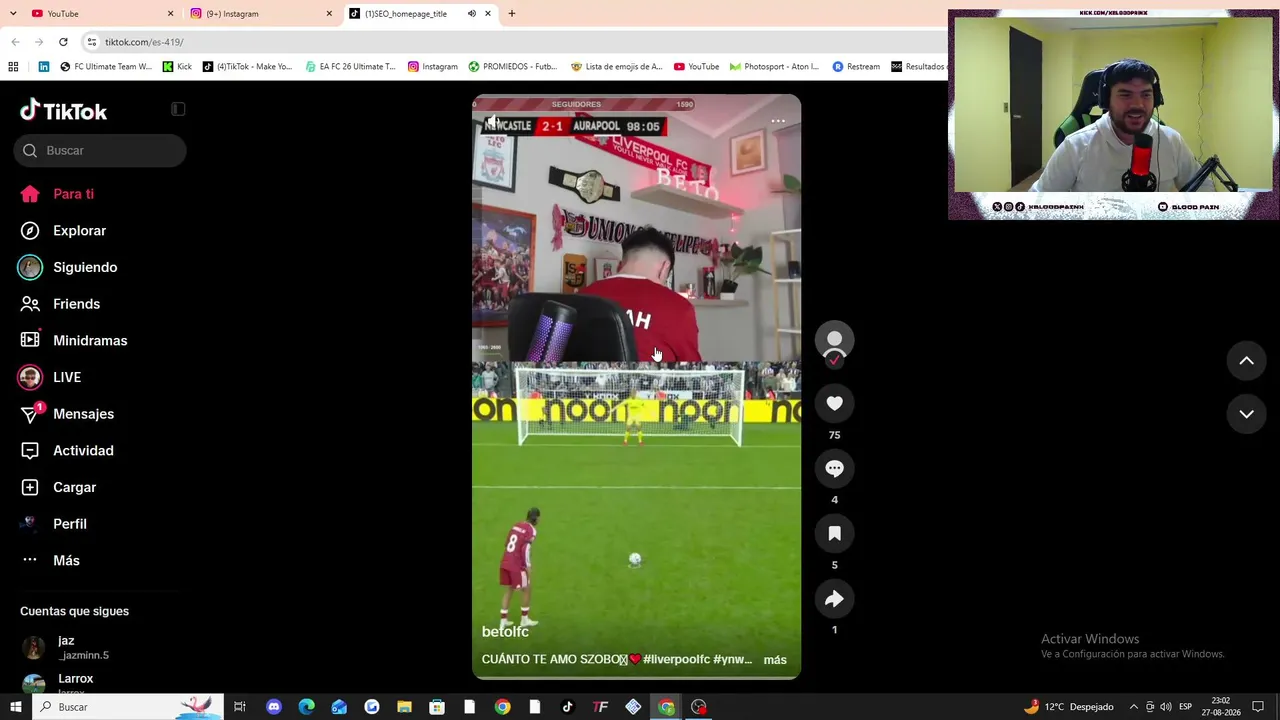Open the Lista de emojis bookmark
The height and width of the screenshot is (720, 1280).
(616, 67)
